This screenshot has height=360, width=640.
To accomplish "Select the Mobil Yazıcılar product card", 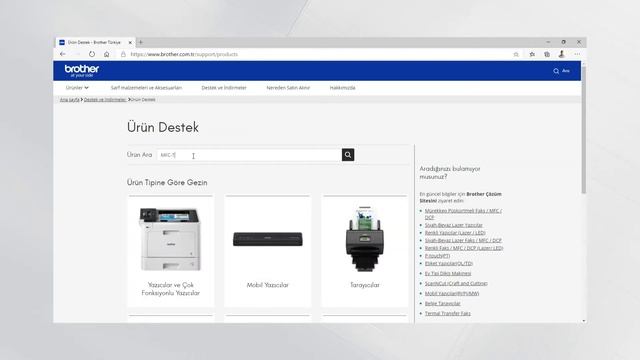I will [267, 251].
